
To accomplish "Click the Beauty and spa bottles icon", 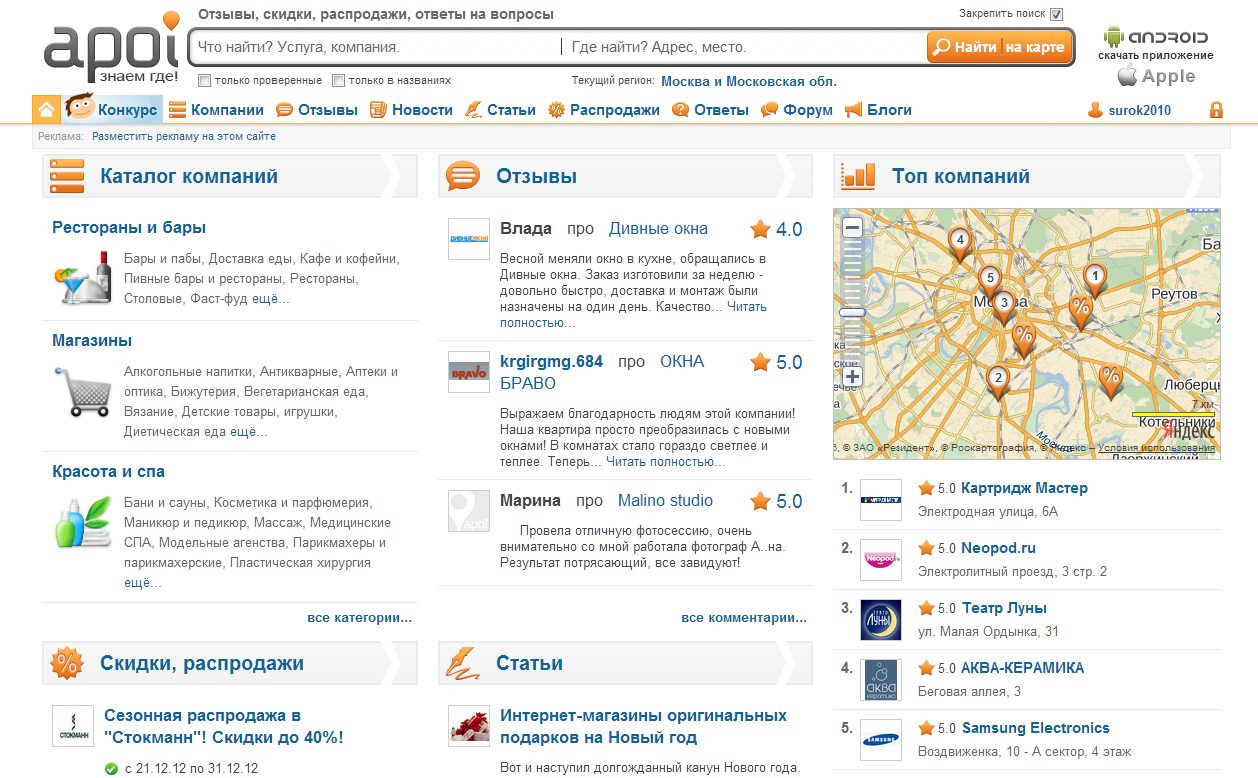I will (83, 522).
